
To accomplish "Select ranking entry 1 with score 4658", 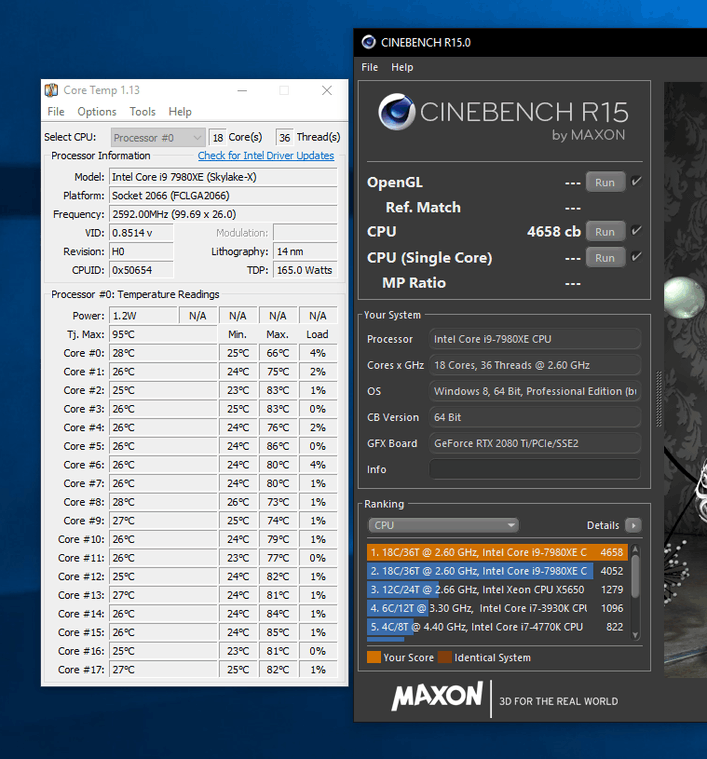I will coord(497,552).
